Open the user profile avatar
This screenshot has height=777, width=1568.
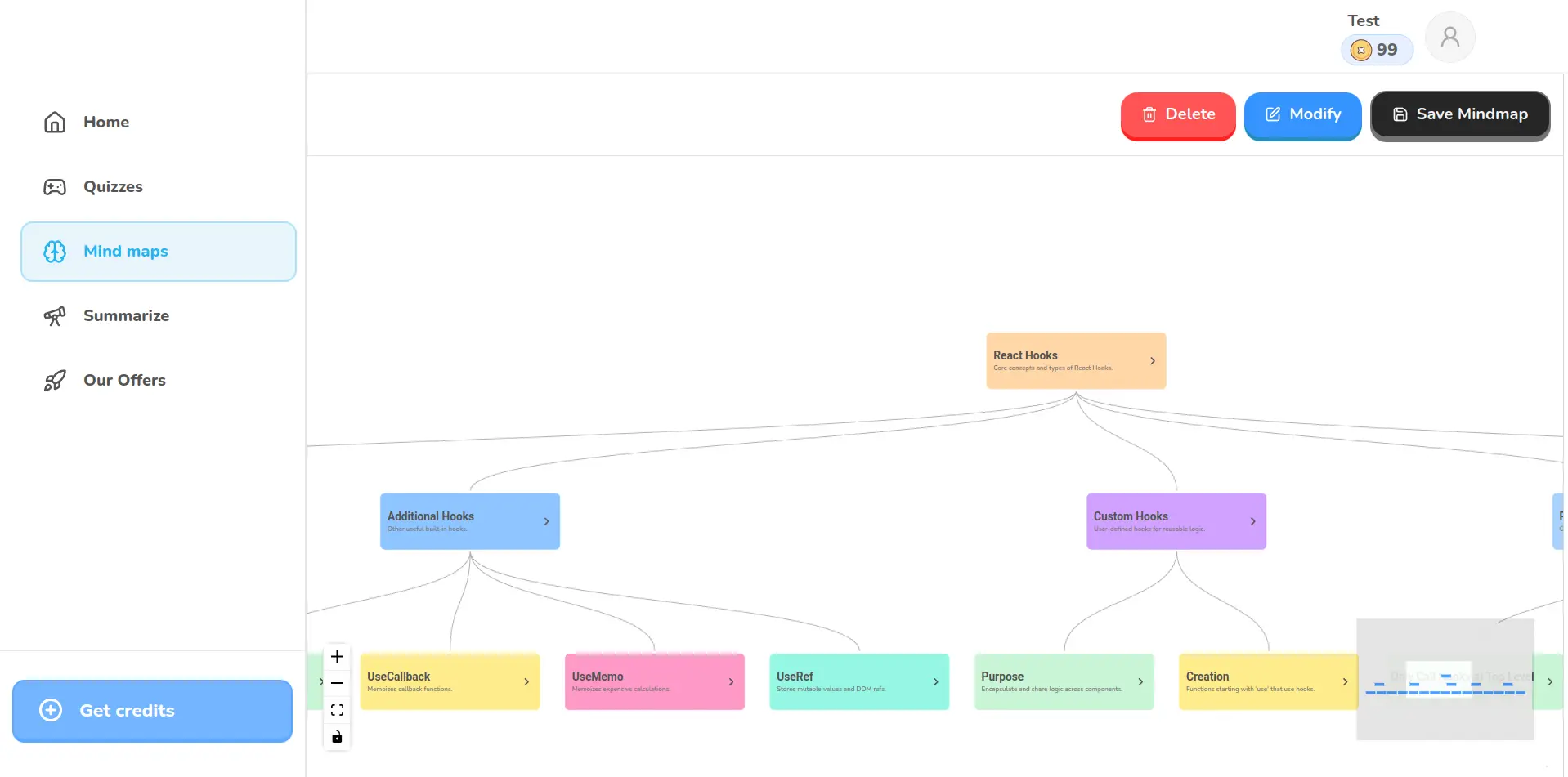pos(1449,37)
